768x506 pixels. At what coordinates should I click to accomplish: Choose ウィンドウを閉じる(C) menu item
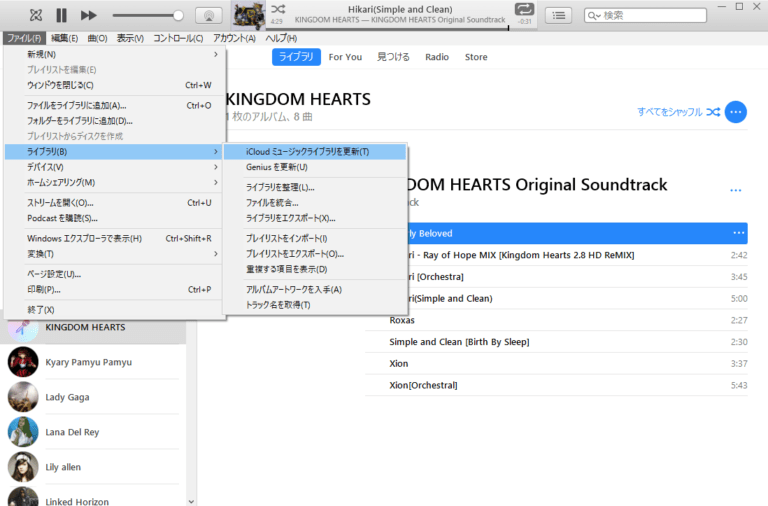(115, 85)
